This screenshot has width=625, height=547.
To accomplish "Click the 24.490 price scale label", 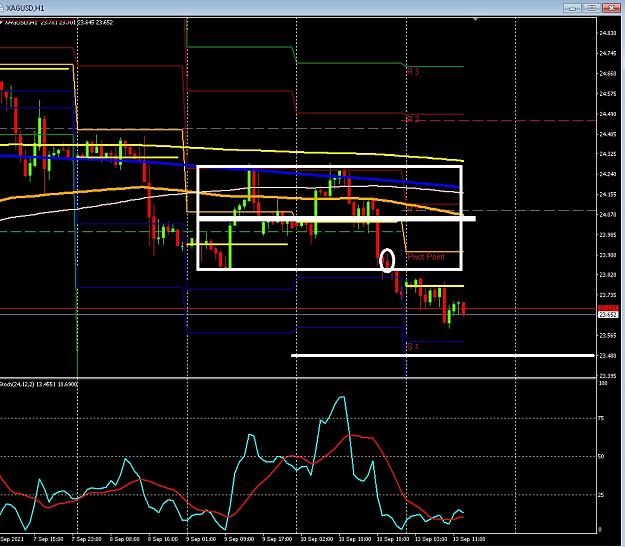I will pos(608,114).
